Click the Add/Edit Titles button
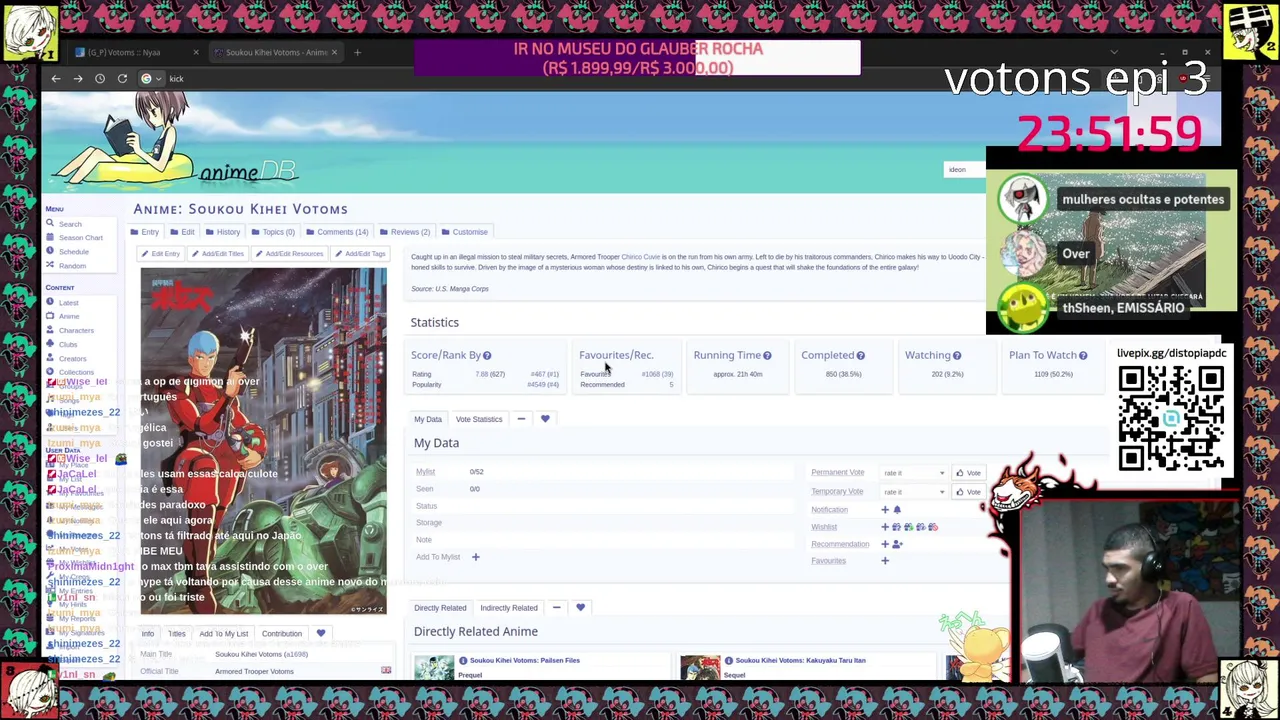1280x720 pixels. [217, 254]
